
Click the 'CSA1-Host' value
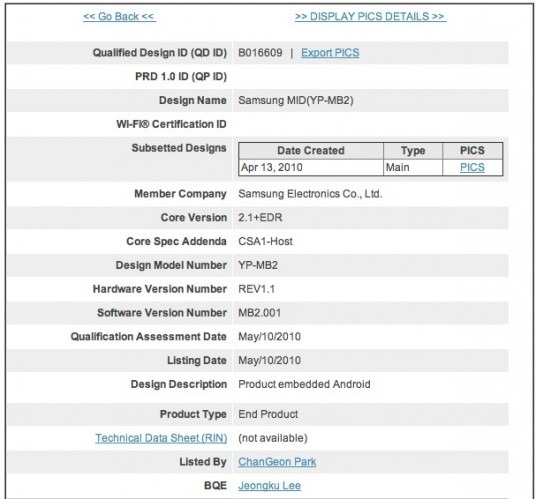coord(265,241)
